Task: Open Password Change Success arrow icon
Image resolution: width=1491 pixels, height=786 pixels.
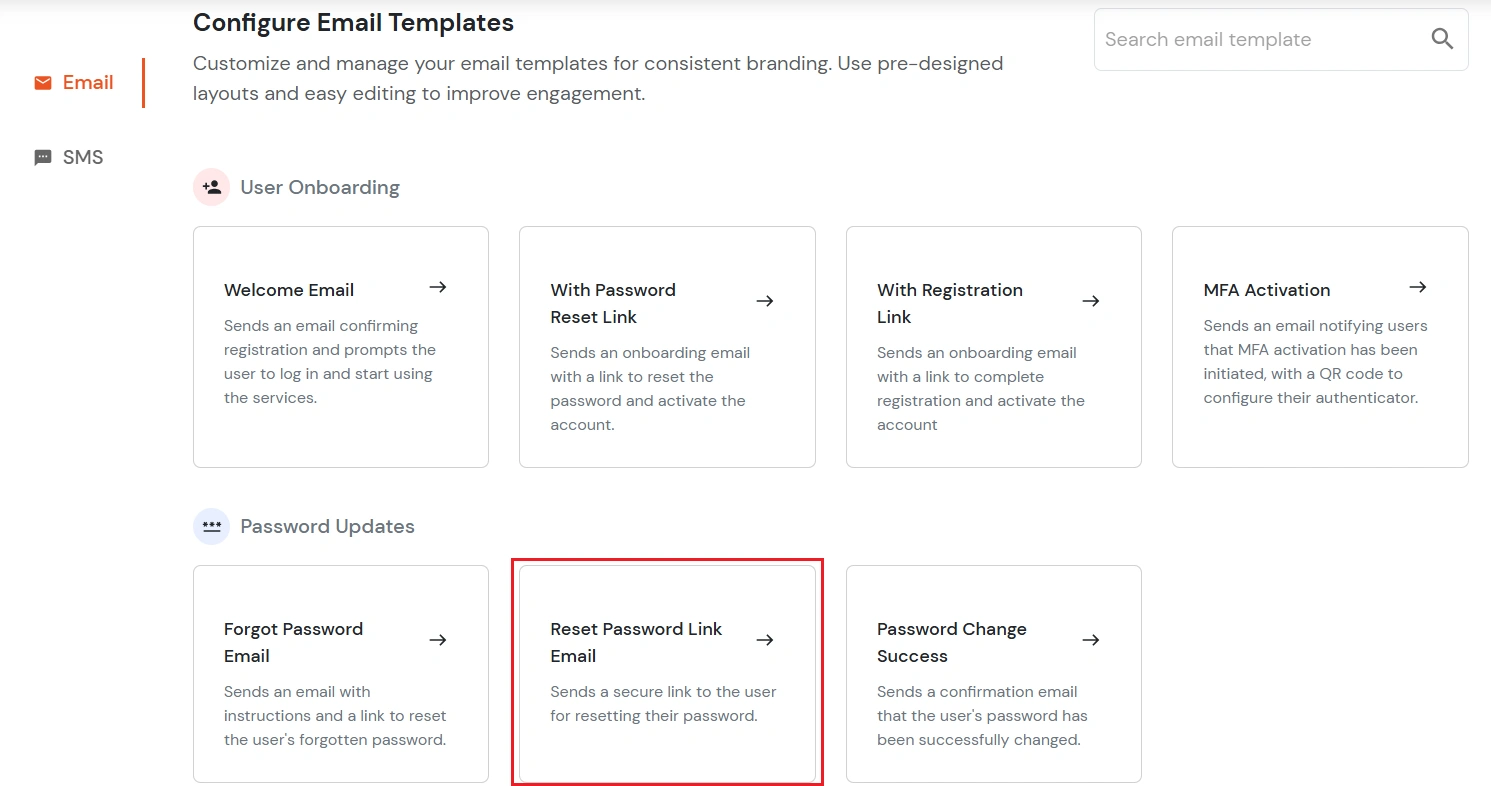Action: [x=1090, y=640]
